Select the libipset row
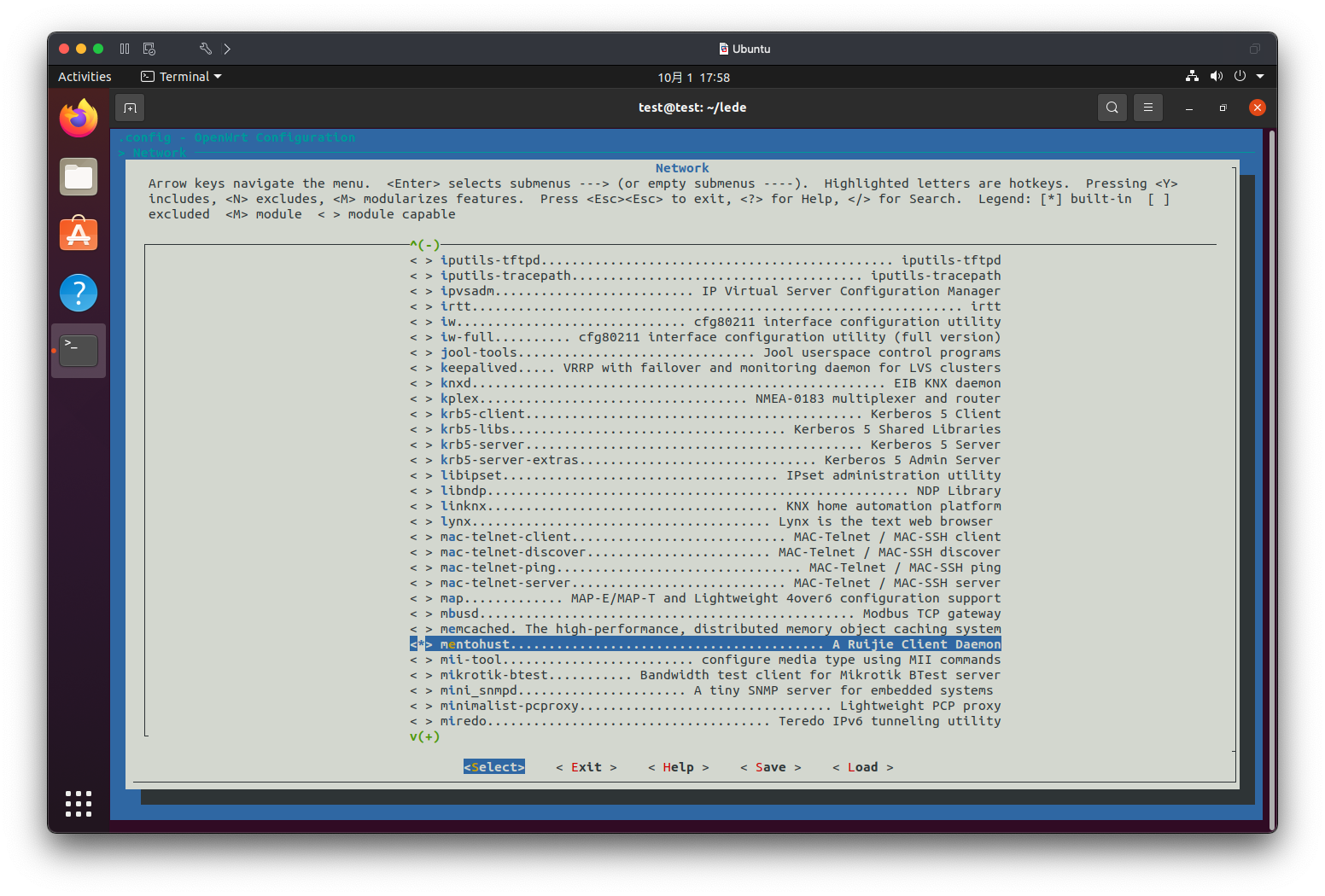 coord(705,475)
